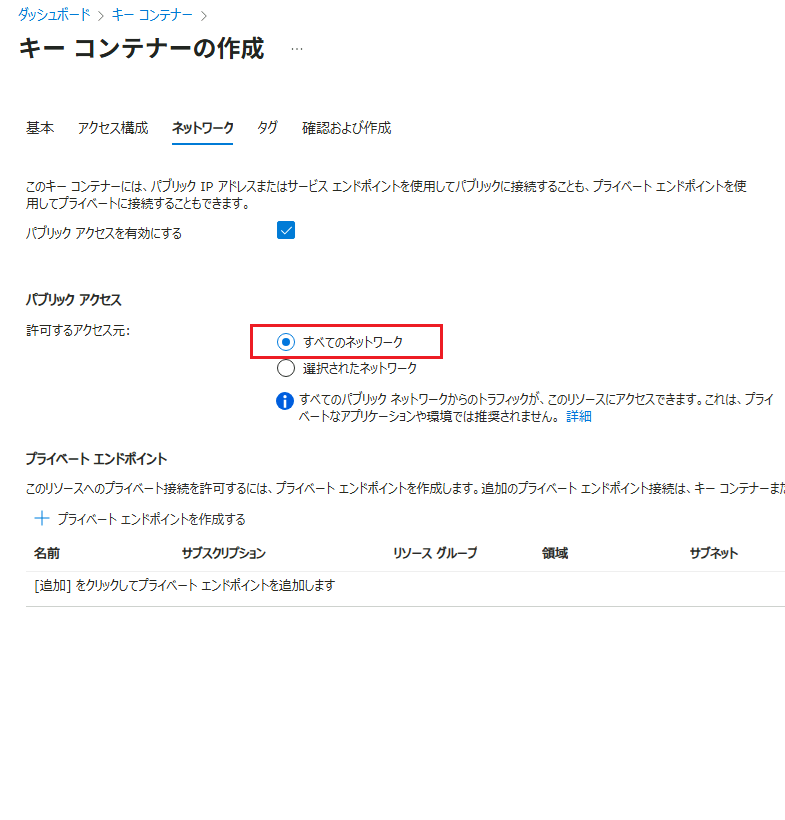Open the アクセス構成 tab
785x820 pixels.
pyautogui.click(x=113, y=128)
